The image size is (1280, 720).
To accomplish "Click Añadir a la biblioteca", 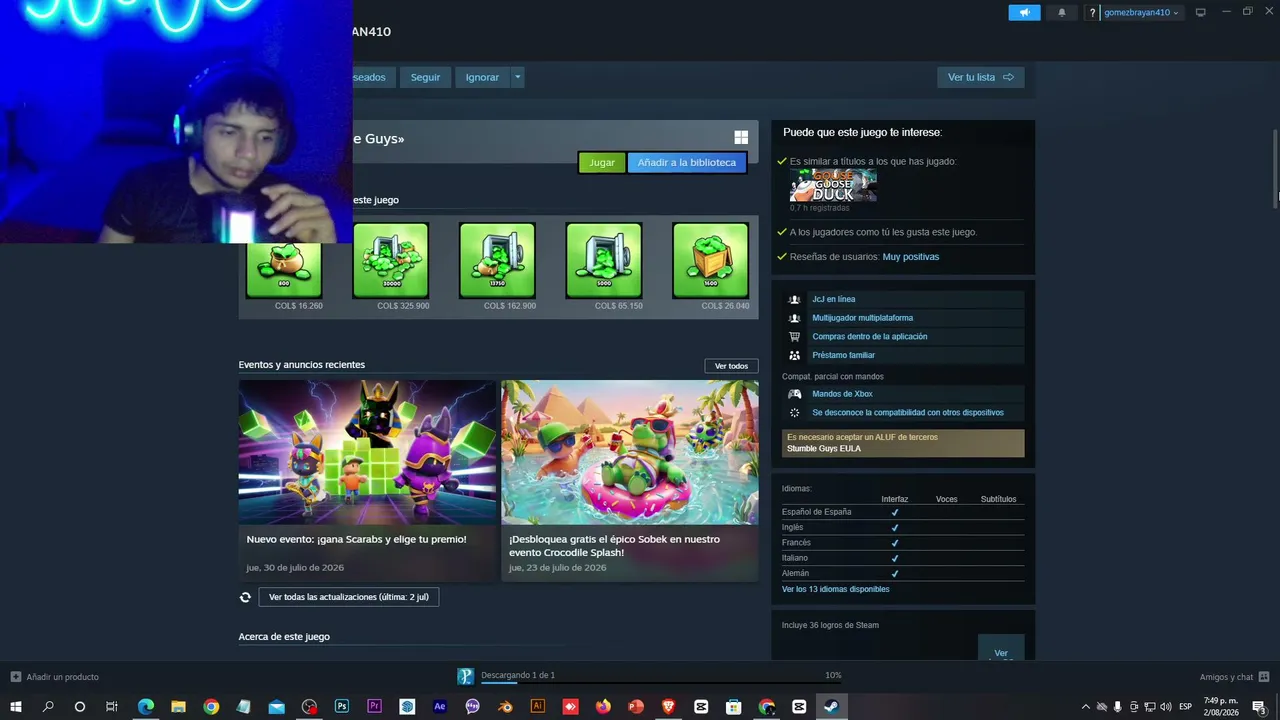I will [687, 162].
